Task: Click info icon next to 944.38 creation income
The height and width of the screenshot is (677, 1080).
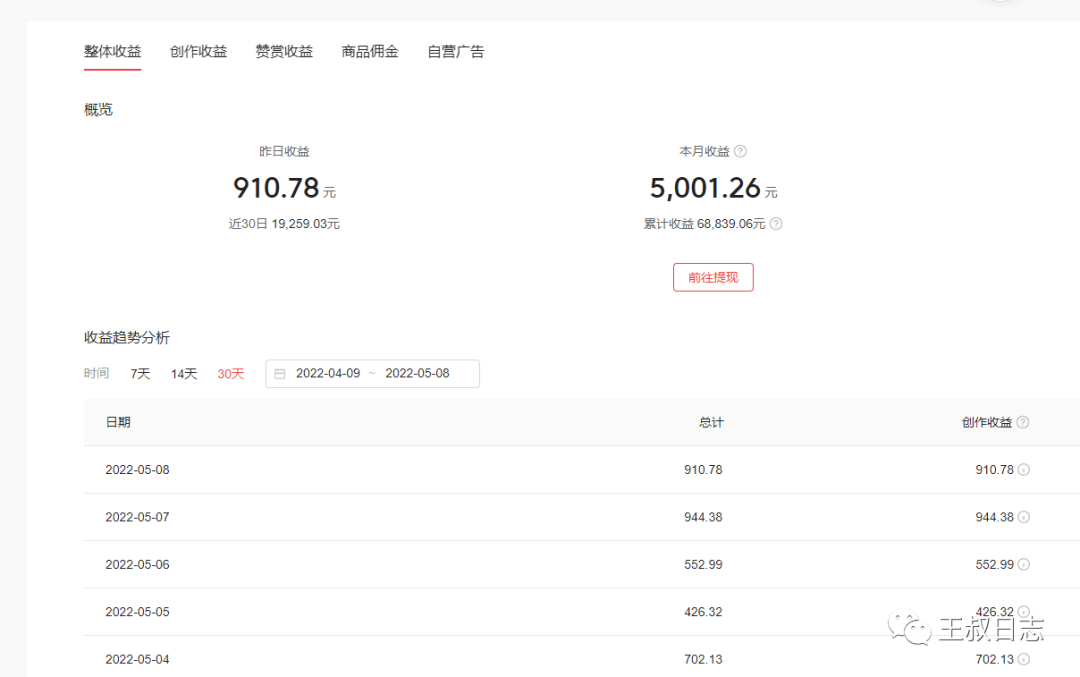Action: click(x=1024, y=517)
